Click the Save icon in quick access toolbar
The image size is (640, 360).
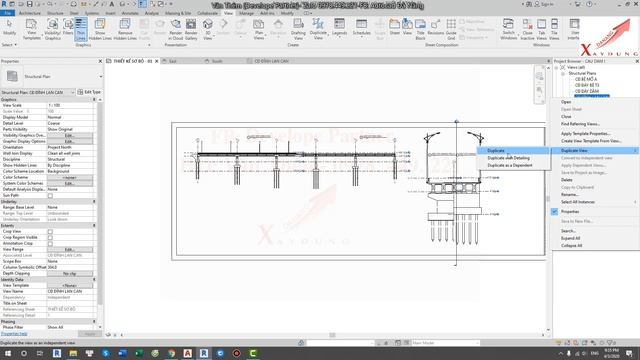(x=29, y=4)
